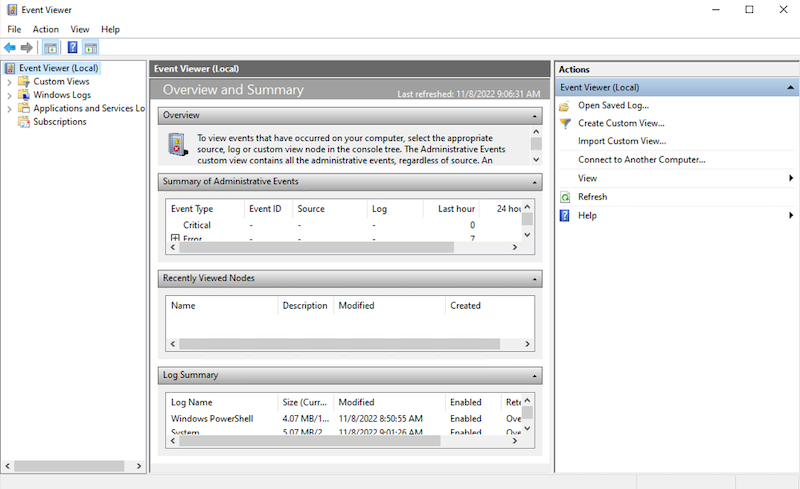Select Event Viewer (Local) root node label

(59, 68)
